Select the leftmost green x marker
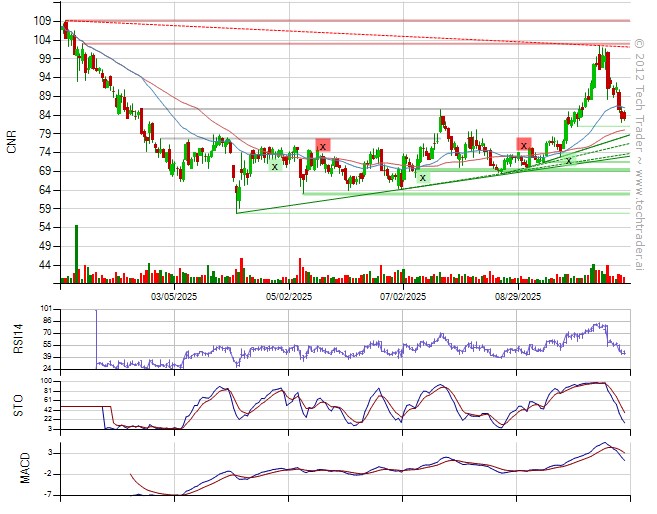 (274, 166)
